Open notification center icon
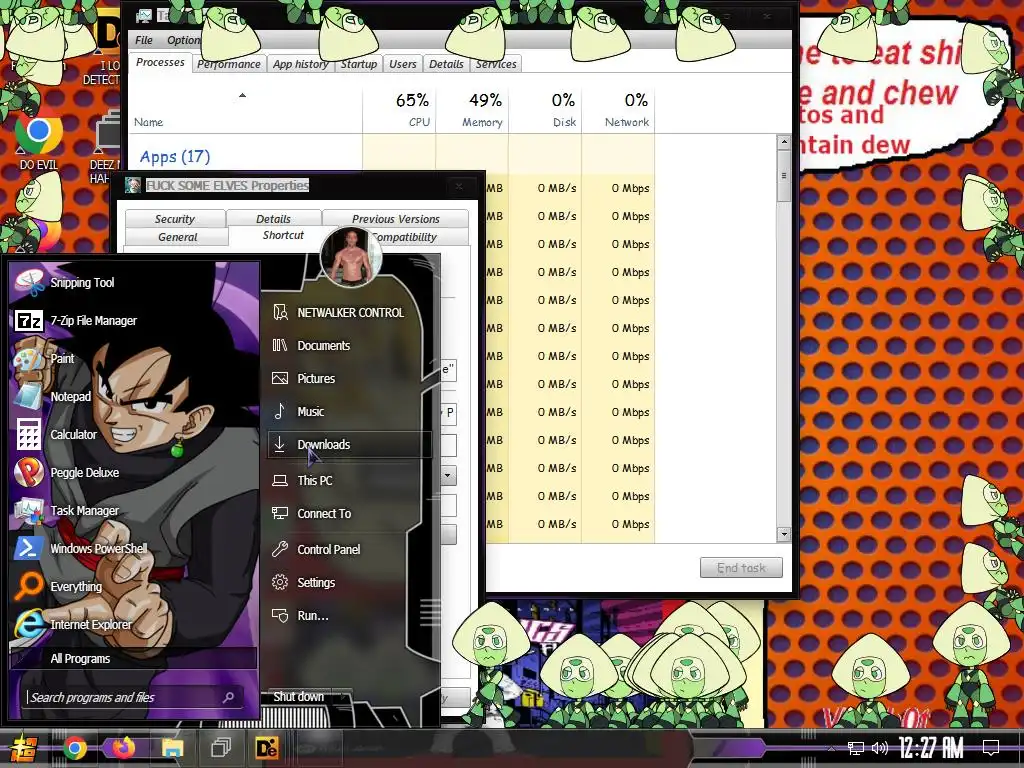 [991, 748]
